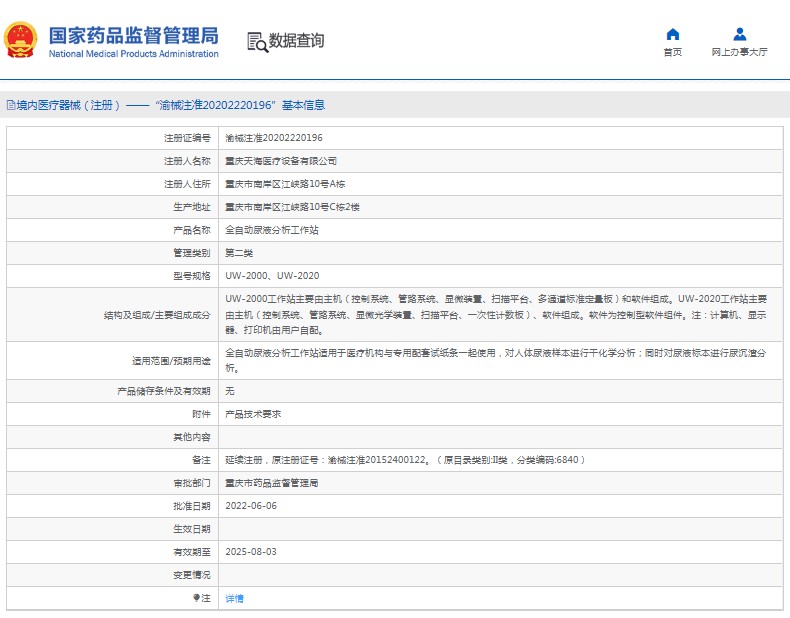Click National Medical Products Administration text
The width and height of the screenshot is (790, 618).
point(134,54)
